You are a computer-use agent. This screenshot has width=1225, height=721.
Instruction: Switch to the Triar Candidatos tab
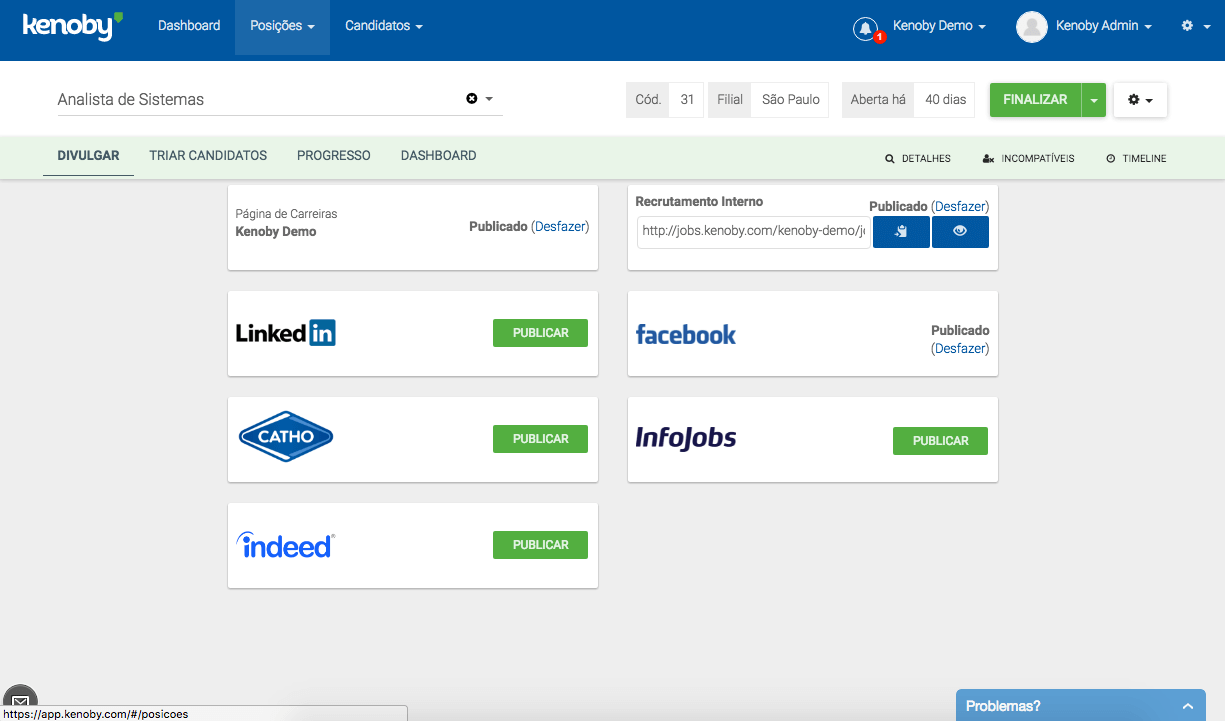coord(208,156)
